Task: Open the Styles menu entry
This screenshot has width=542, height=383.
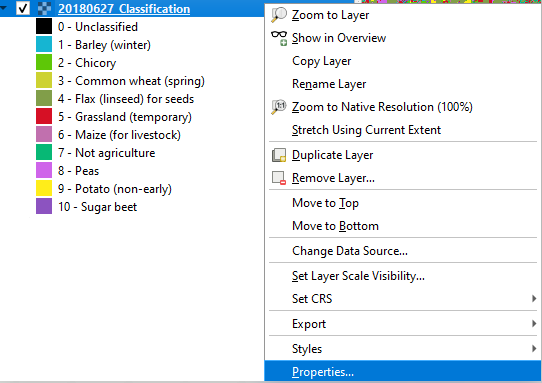Action: (403, 348)
